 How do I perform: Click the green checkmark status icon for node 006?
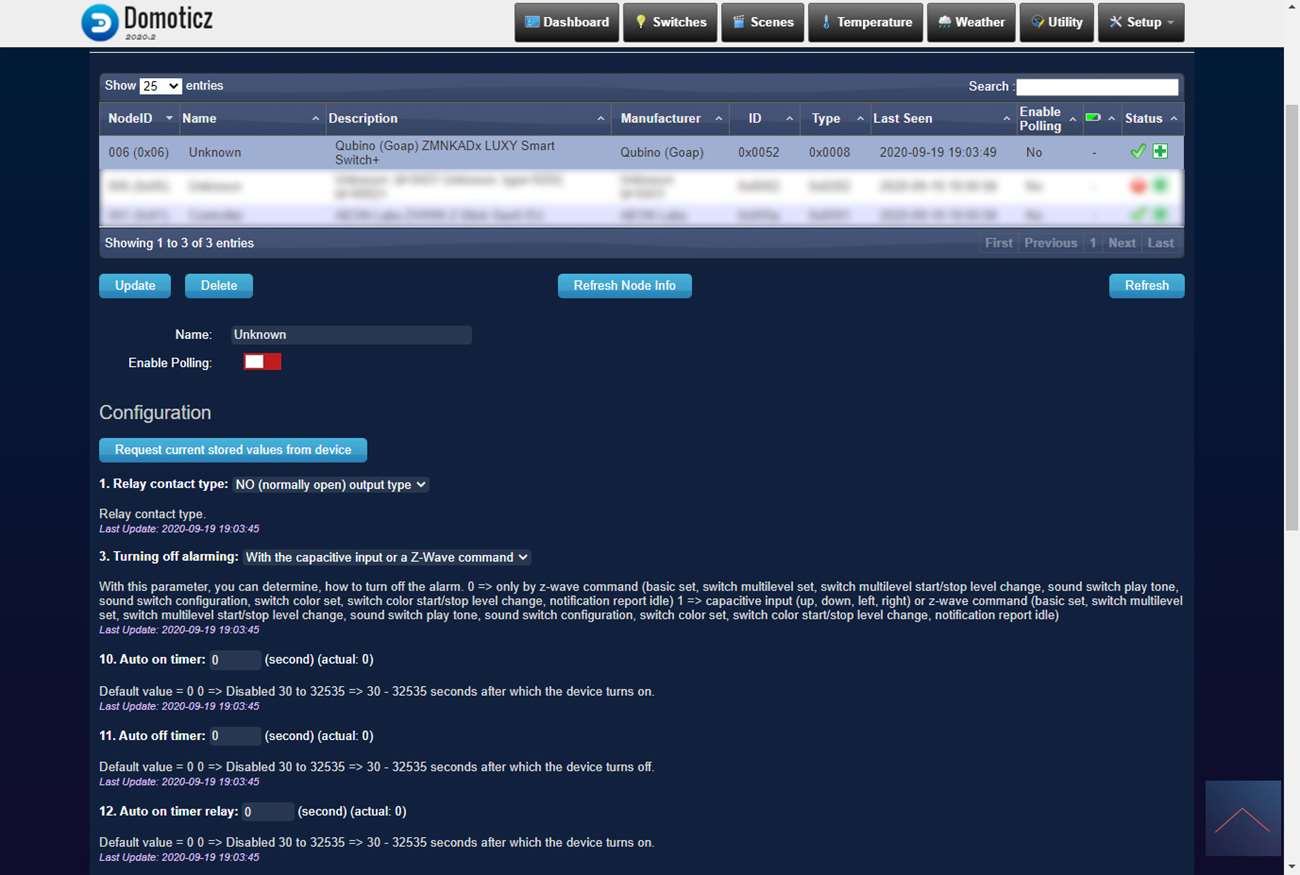[1138, 151]
